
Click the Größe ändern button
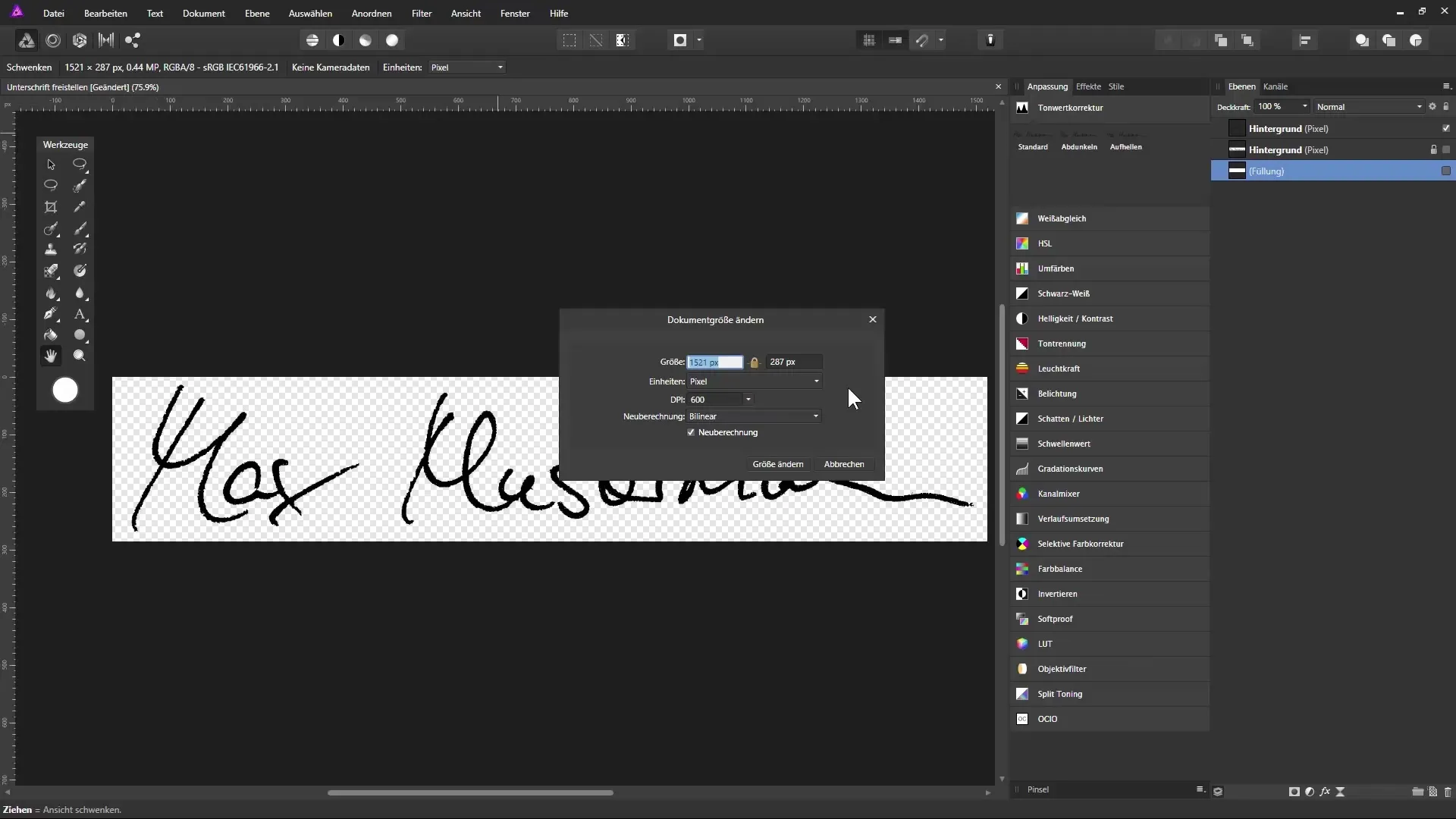tap(778, 464)
